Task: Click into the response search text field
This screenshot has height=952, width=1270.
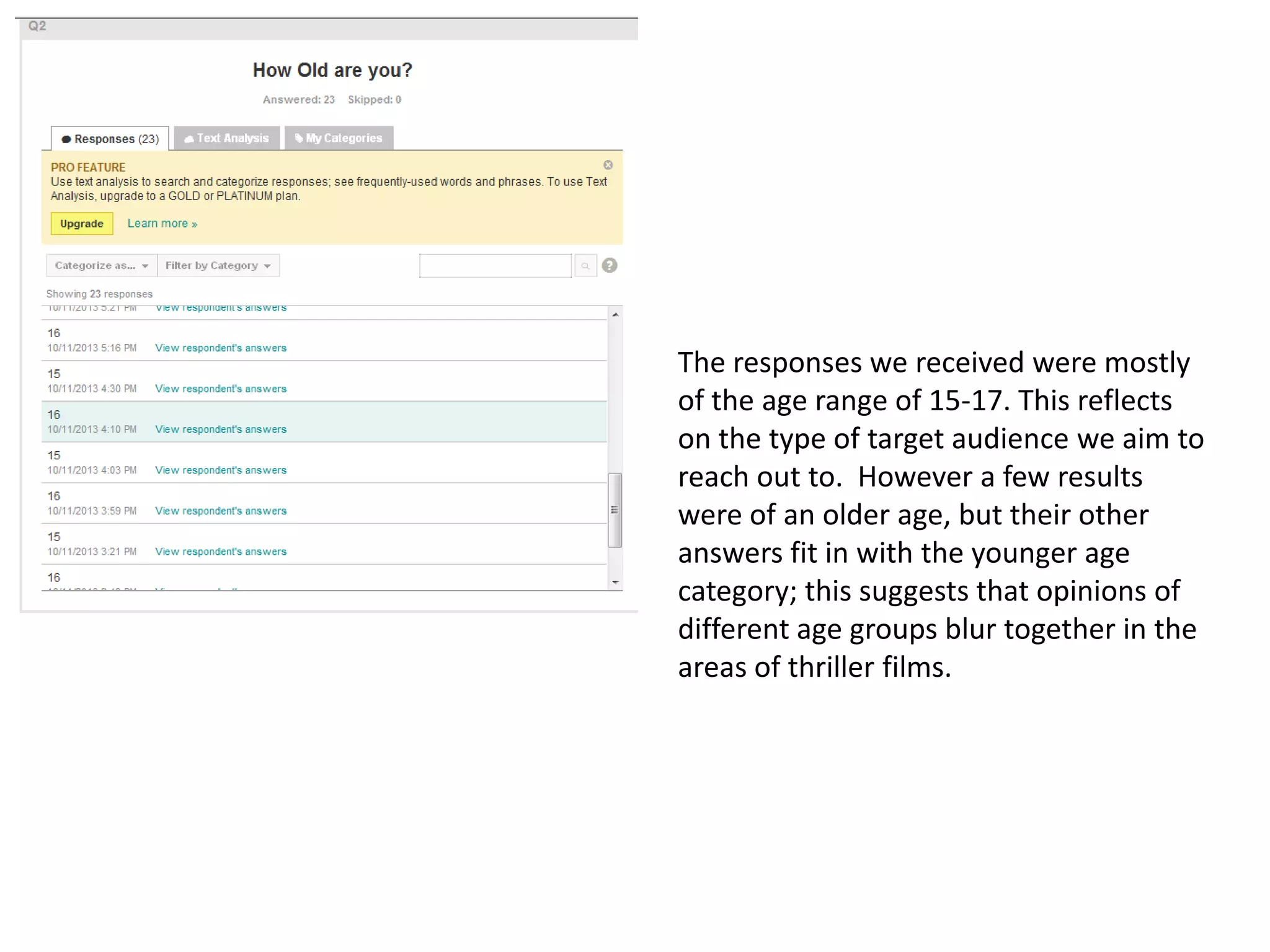Action: [495, 266]
